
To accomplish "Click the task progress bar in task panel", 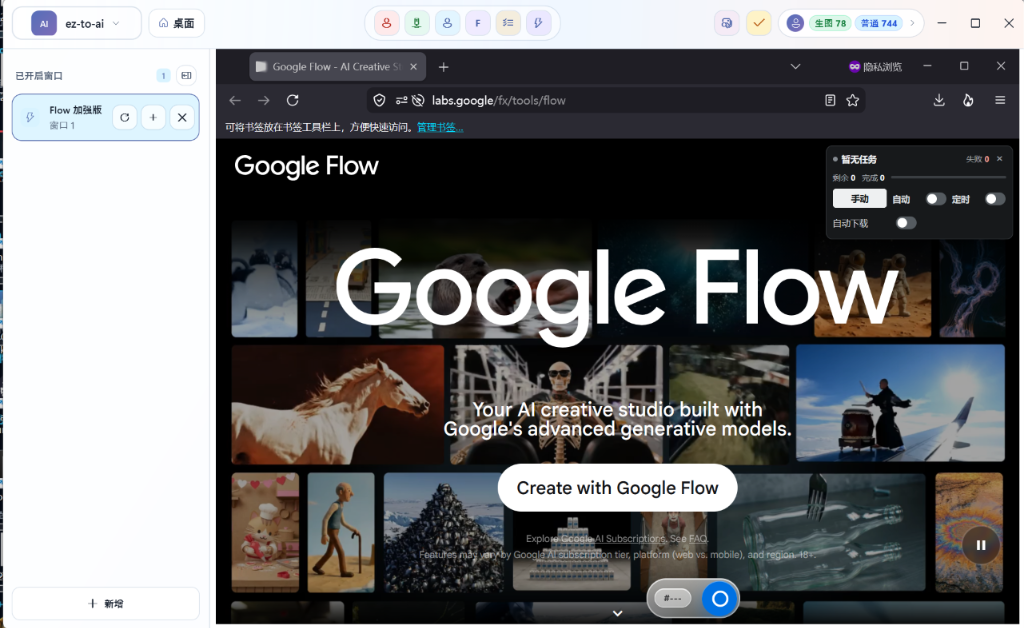I will [x=948, y=178].
